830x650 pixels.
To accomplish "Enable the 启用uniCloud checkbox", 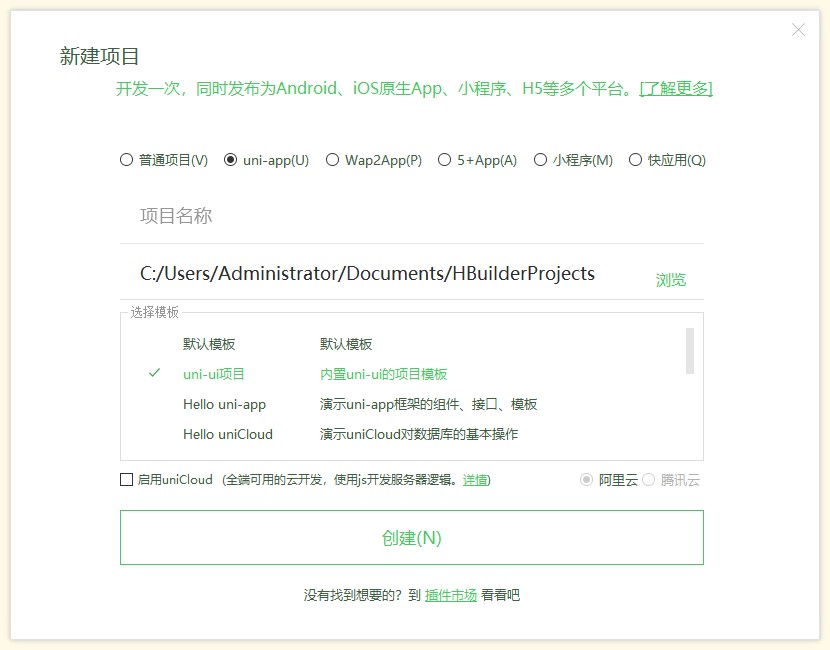I will [x=127, y=480].
